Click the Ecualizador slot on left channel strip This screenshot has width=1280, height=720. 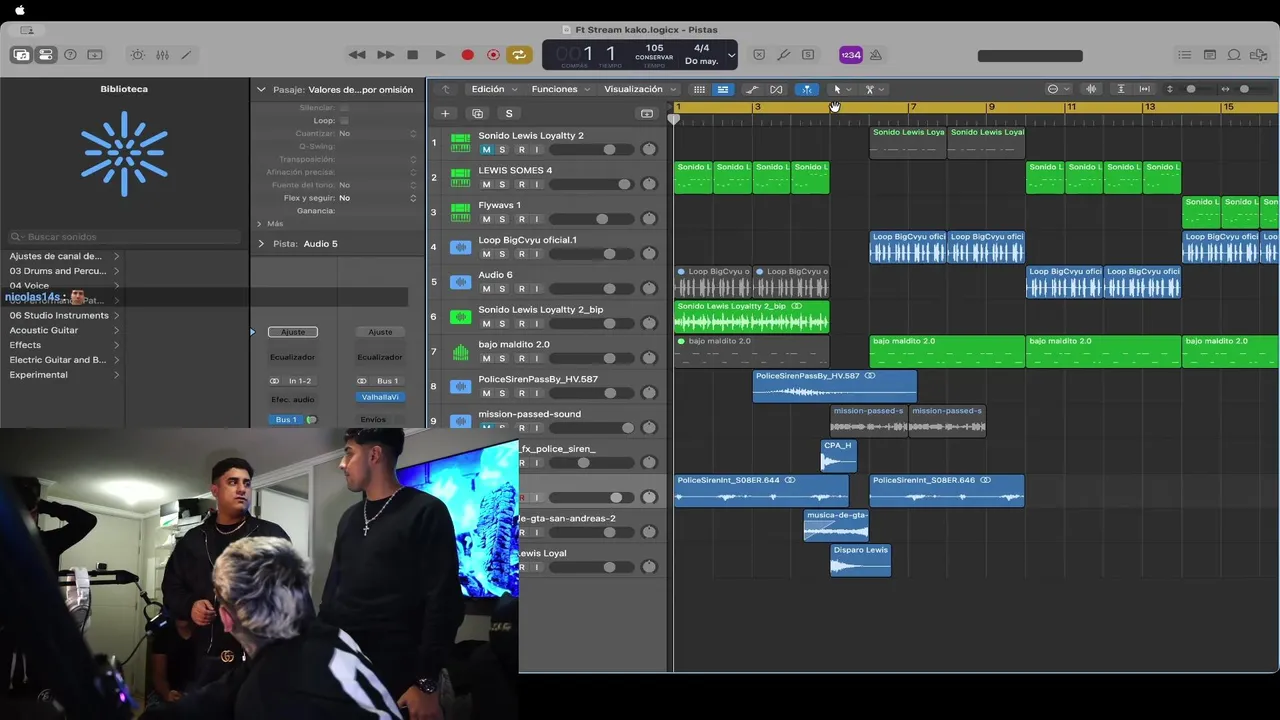coord(293,357)
